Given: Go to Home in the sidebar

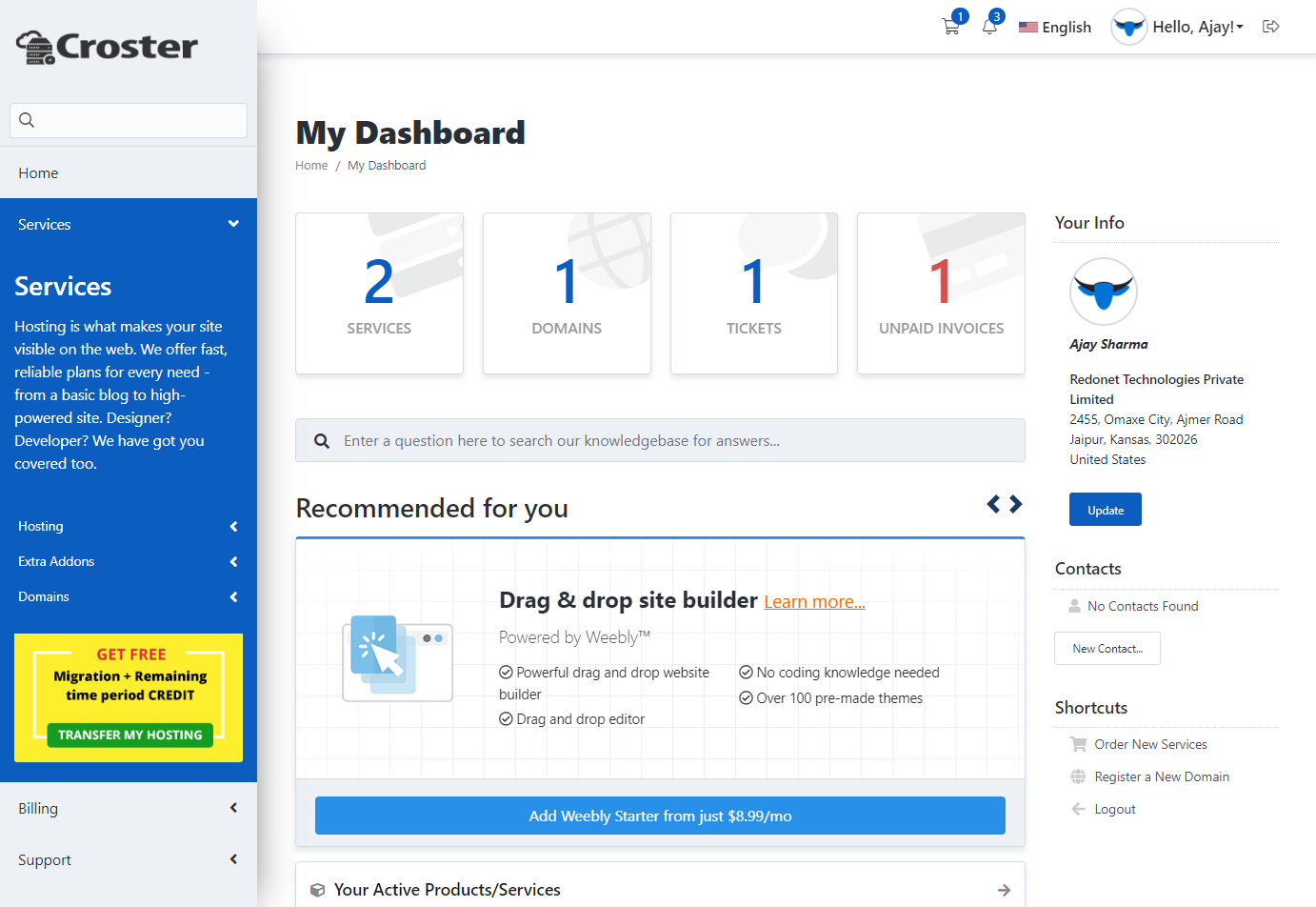Looking at the screenshot, I should tap(38, 173).
